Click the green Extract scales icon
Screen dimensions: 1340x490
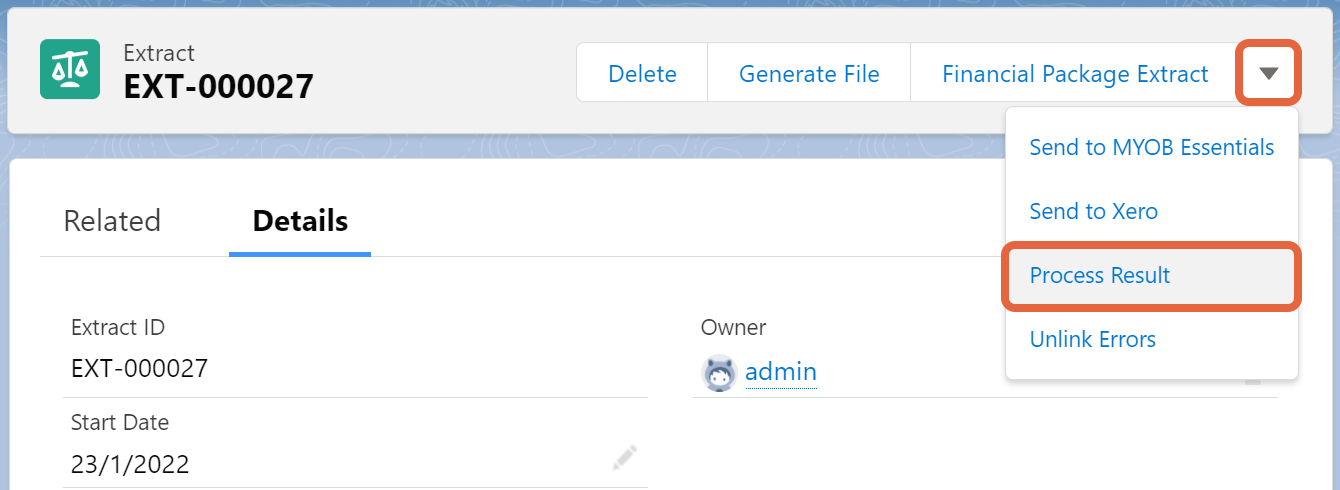tap(70, 69)
